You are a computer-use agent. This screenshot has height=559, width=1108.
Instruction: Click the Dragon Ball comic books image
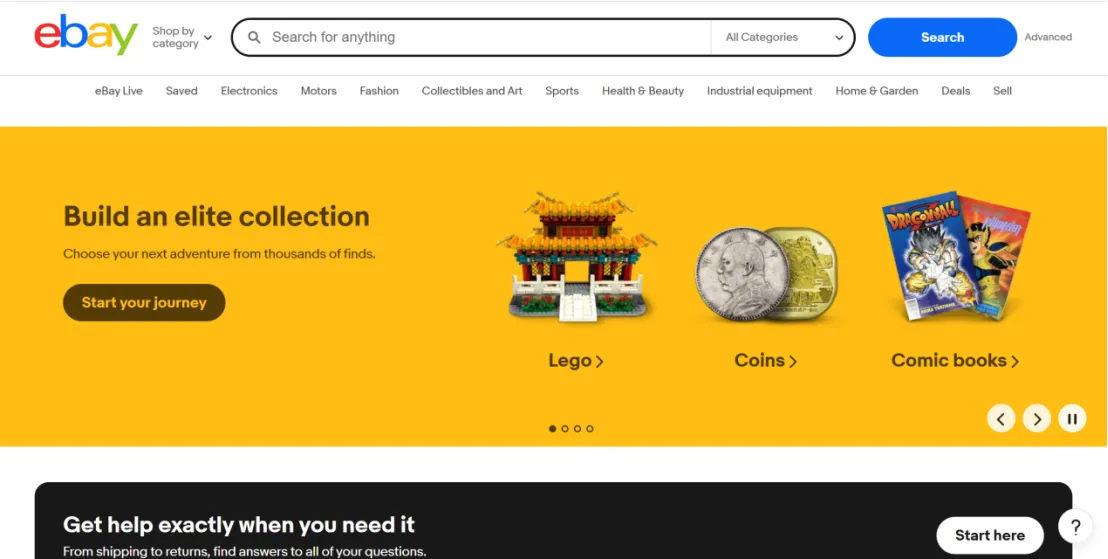(x=956, y=256)
